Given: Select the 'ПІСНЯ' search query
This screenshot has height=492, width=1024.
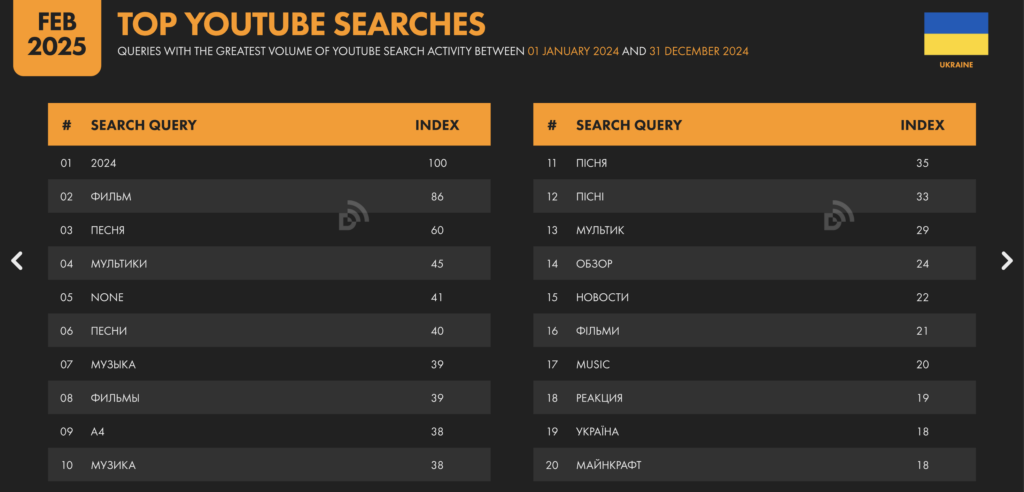Looking at the screenshot, I should point(592,163).
